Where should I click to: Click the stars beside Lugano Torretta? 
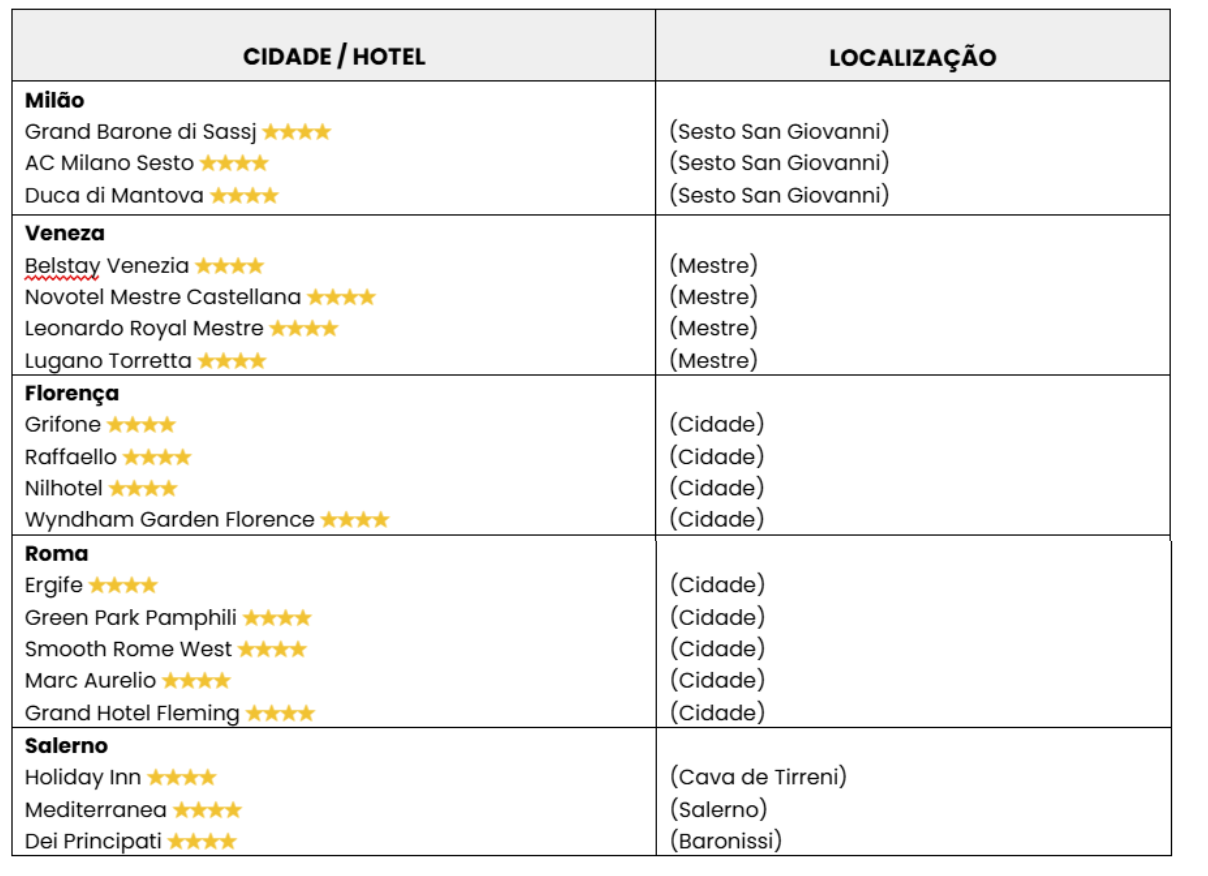(232, 360)
